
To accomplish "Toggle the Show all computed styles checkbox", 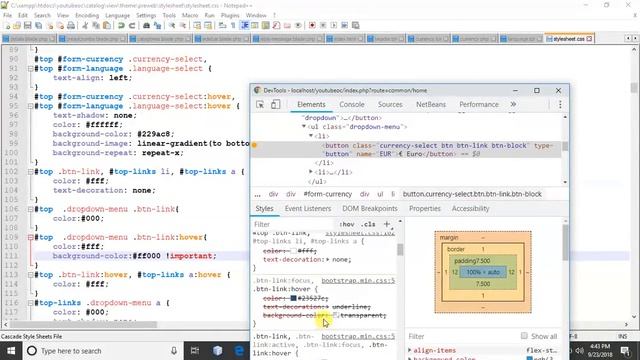I will point(524,336).
